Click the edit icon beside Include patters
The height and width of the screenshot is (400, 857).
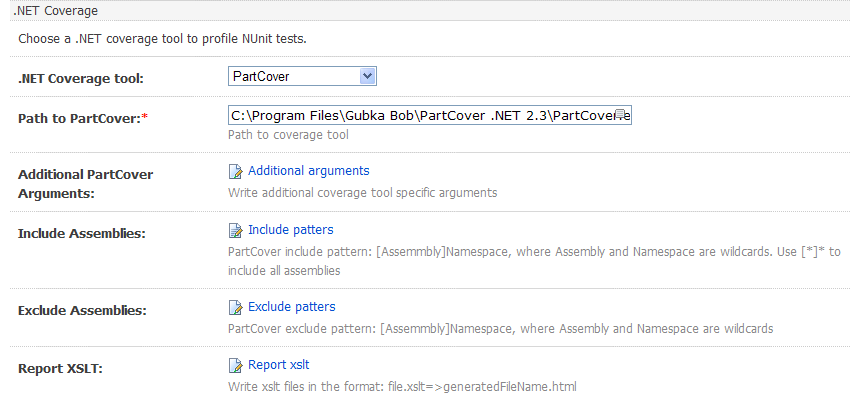[x=236, y=230]
